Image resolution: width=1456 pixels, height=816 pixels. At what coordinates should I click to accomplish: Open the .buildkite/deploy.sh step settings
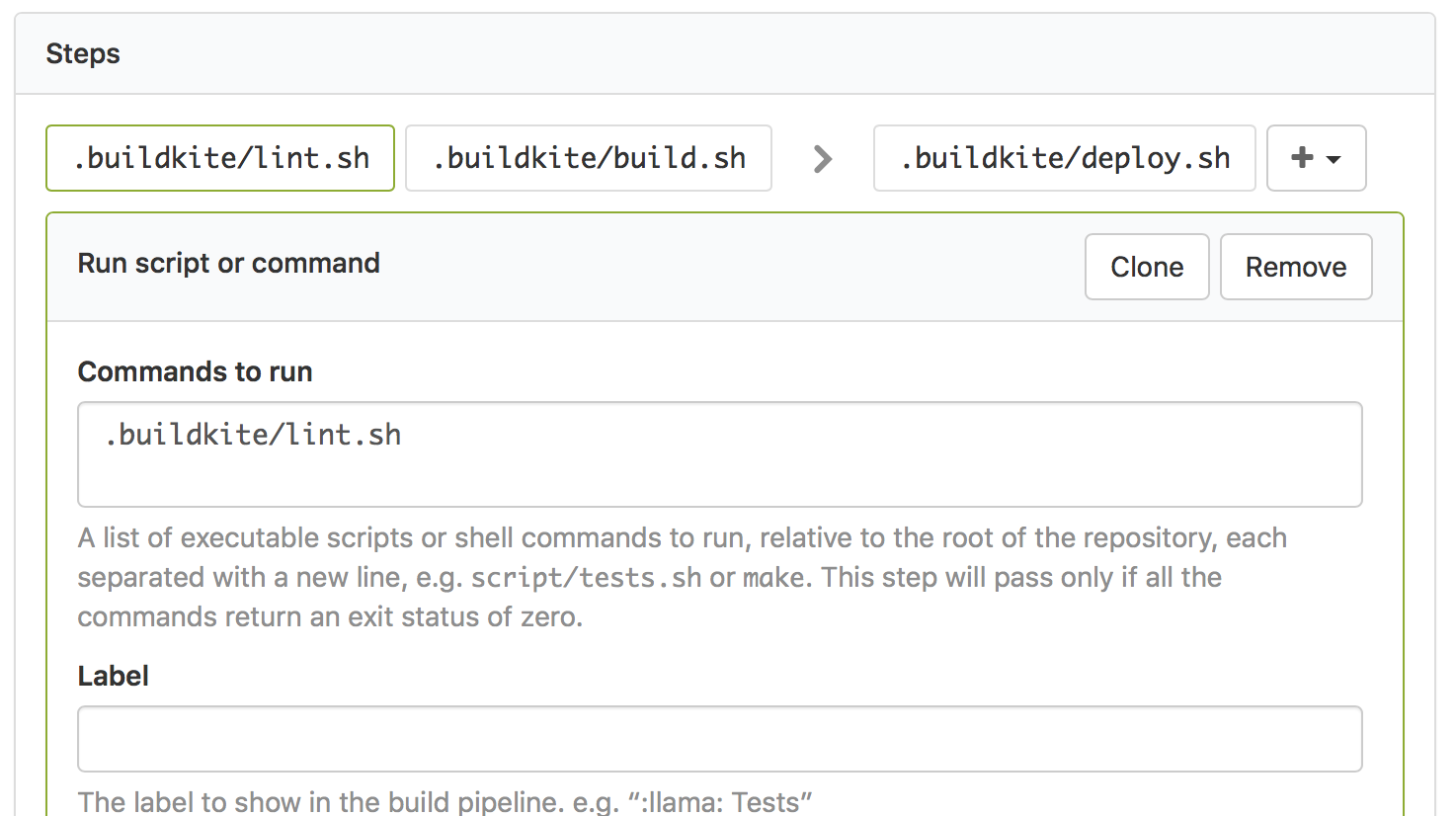(x=1064, y=157)
